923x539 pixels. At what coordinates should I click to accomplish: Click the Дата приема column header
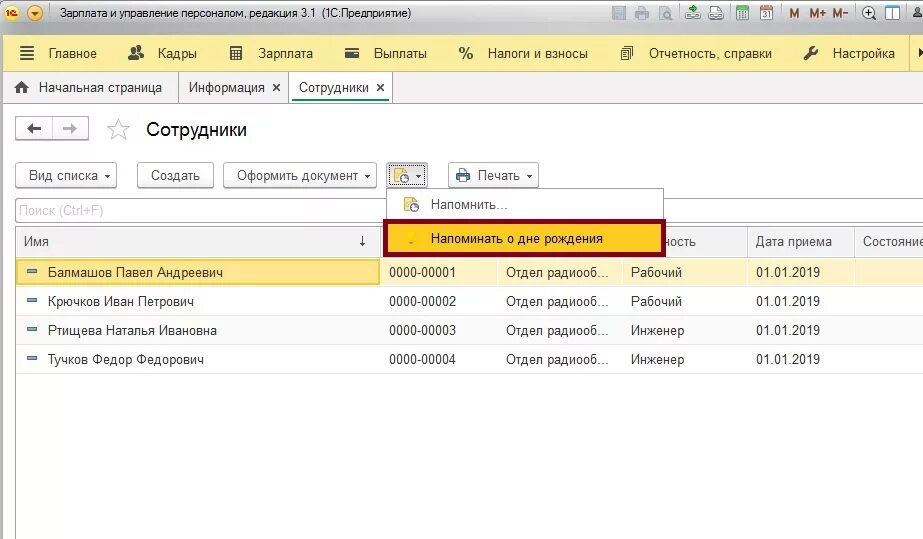pyautogui.click(x=801, y=242)
